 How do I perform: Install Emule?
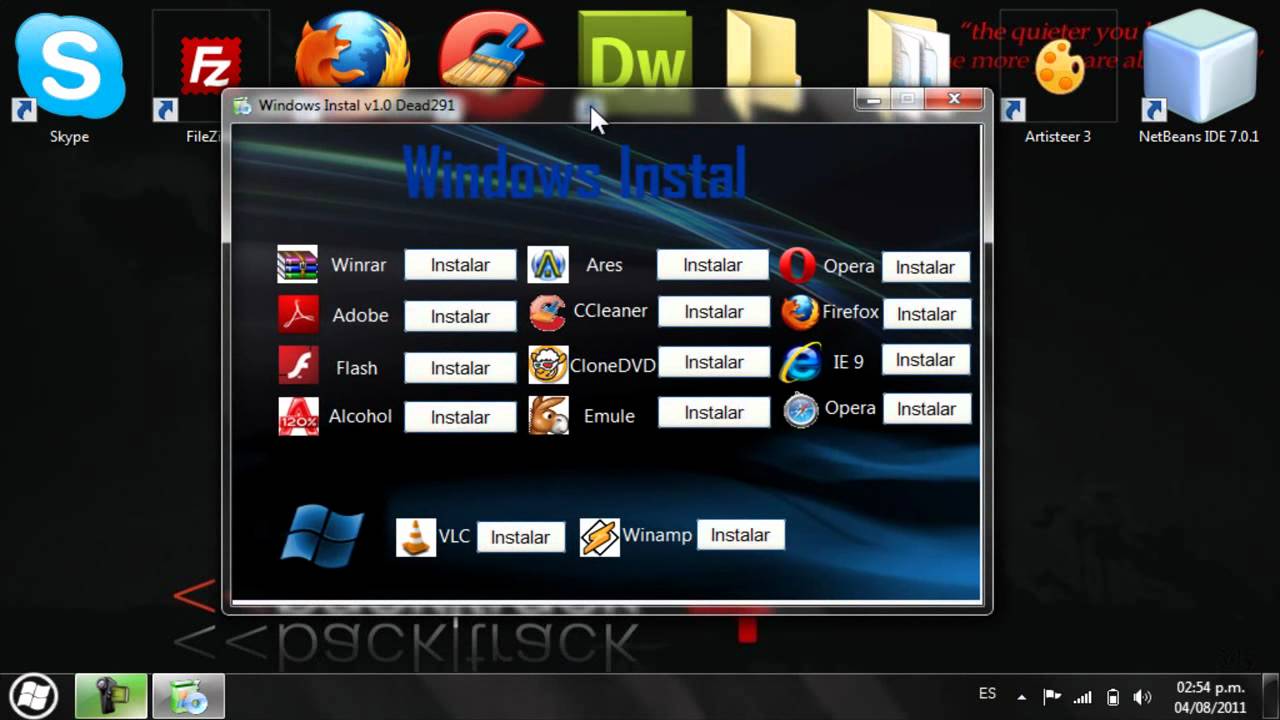tap(713, 412)
